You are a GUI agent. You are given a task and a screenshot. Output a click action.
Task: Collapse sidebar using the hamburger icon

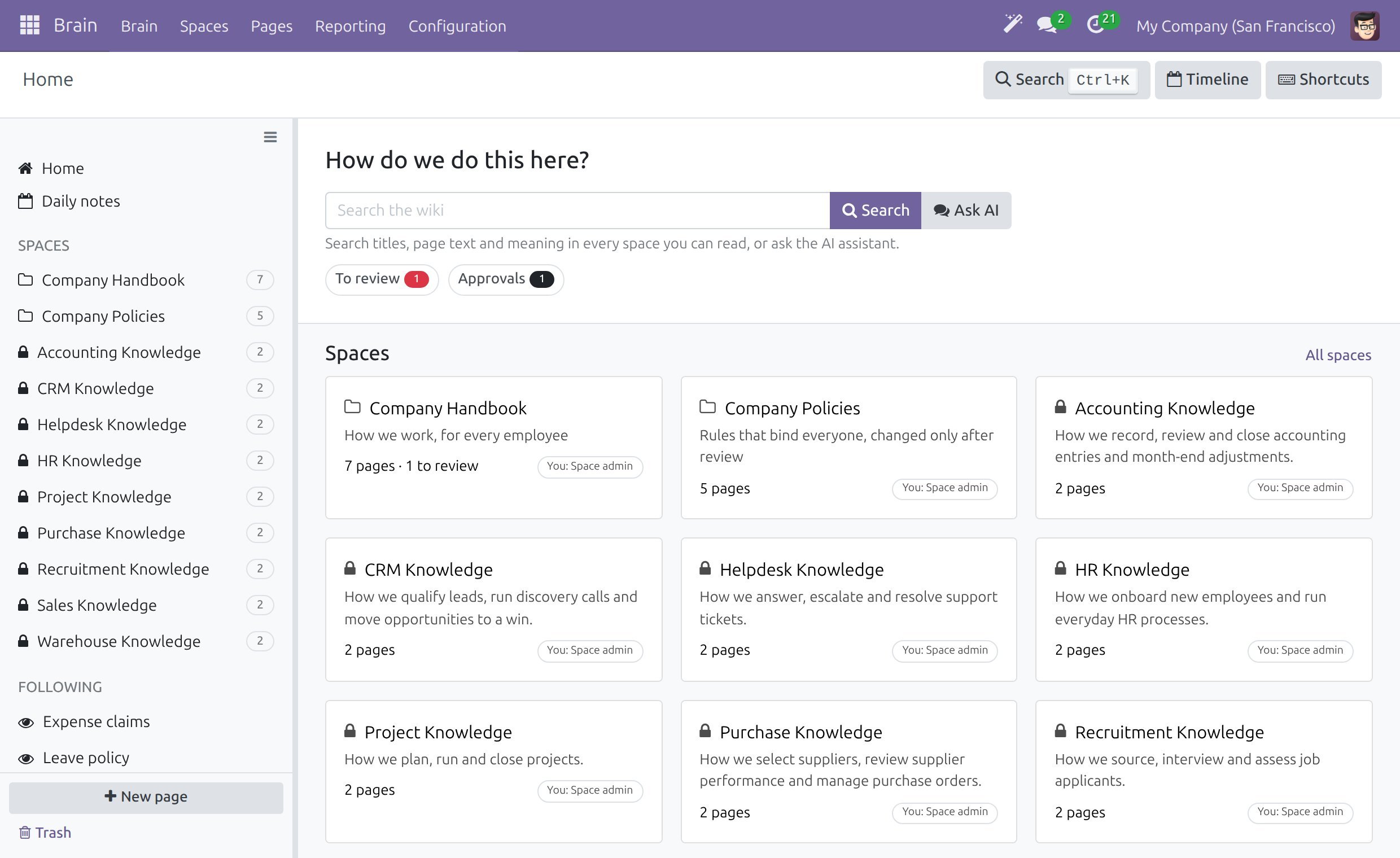[270, 137]
